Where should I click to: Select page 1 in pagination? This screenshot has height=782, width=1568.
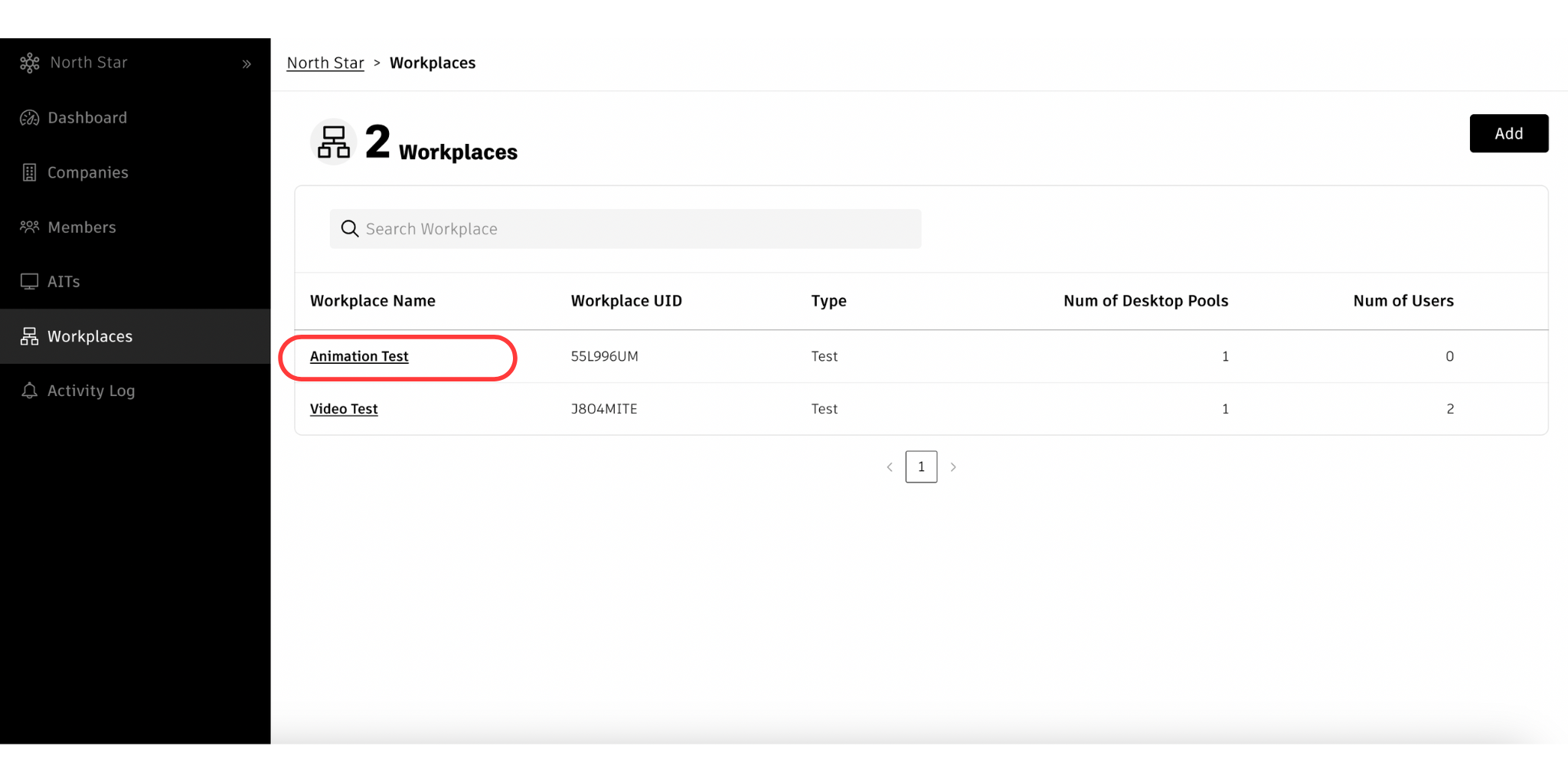[921, 467]
